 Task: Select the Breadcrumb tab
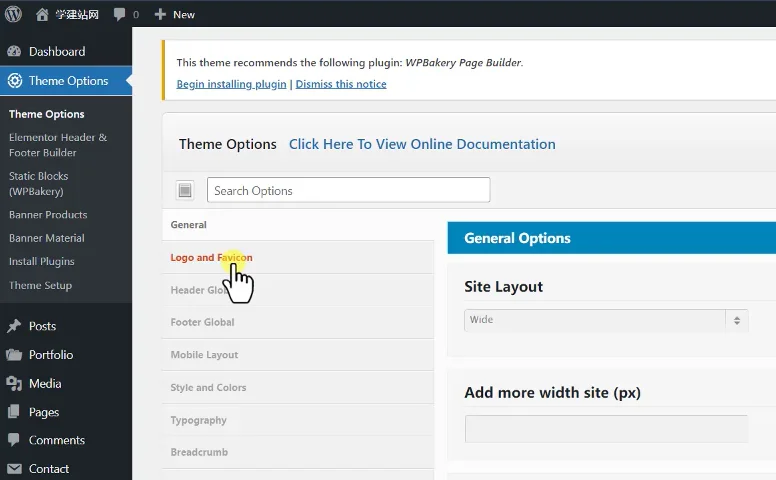pyautogui.click(x=298, y=452)
